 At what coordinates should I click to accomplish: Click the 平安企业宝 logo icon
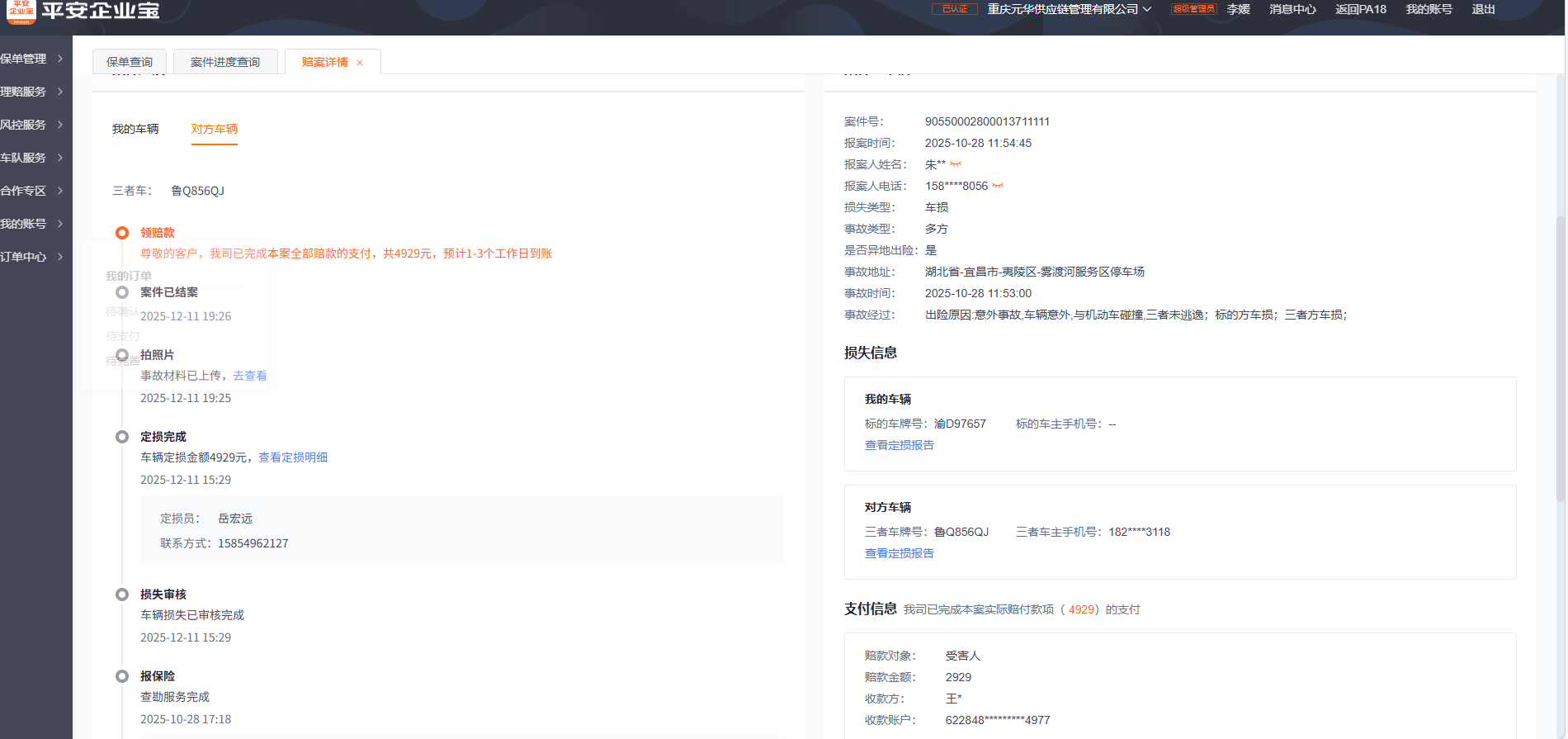pyautogui.click(x=21, y=11)
